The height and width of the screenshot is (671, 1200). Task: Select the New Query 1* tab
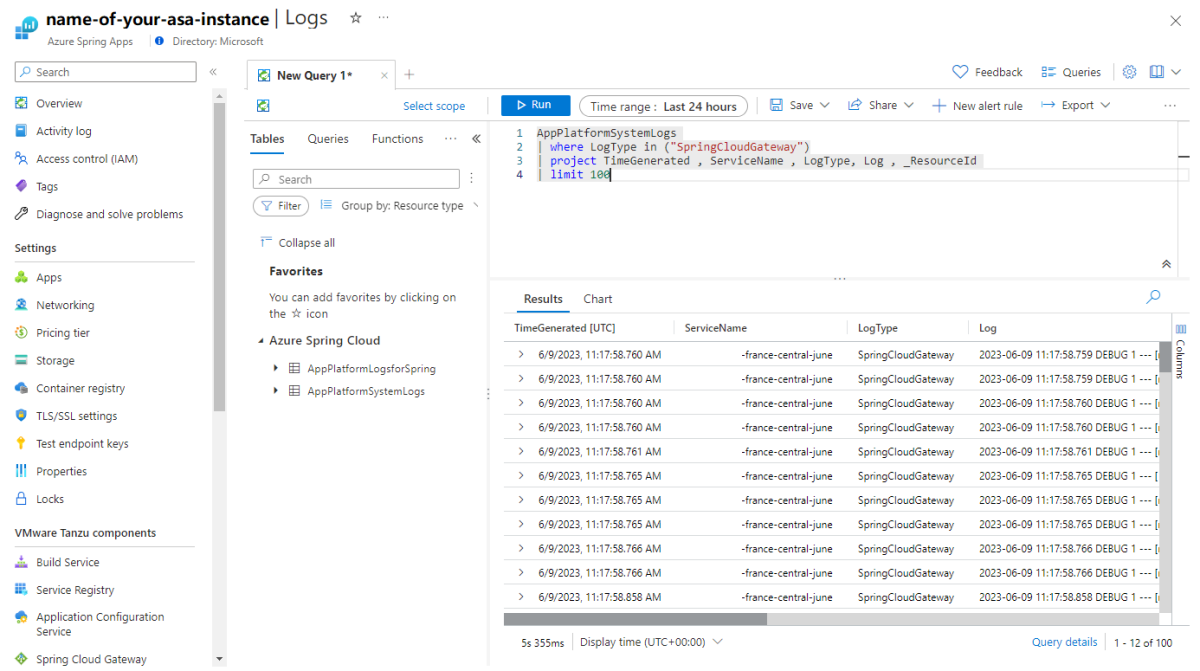[x=314, y=75]
